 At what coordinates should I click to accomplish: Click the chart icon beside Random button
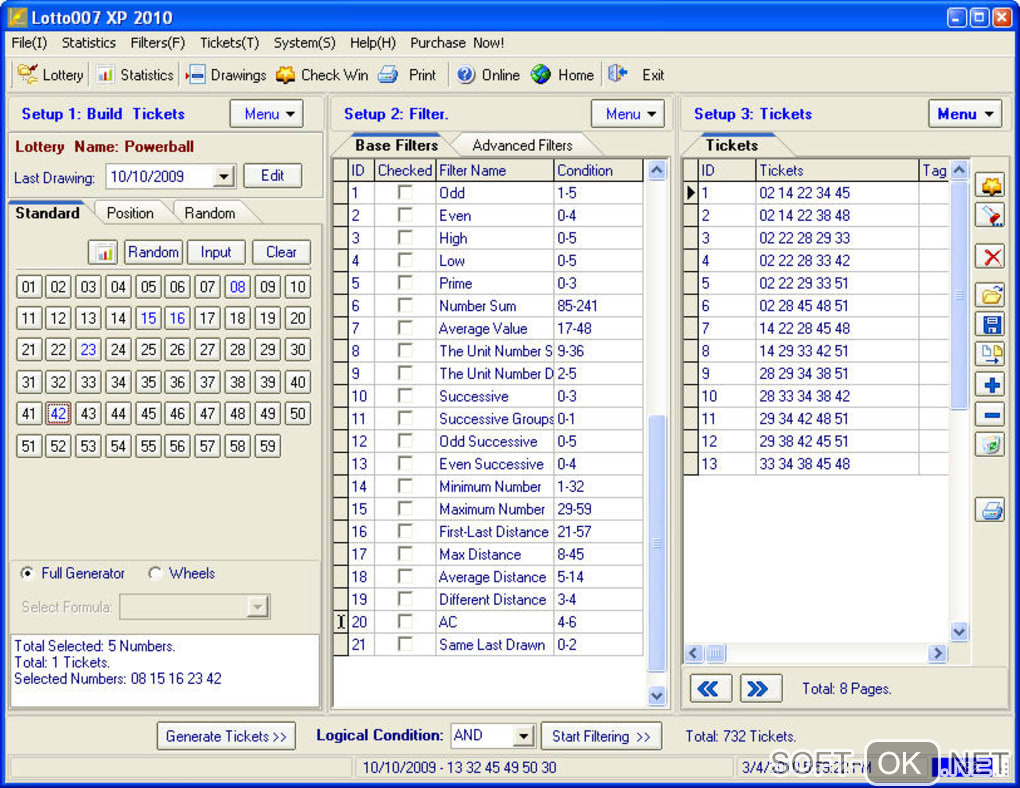click(x=103, y=252)
